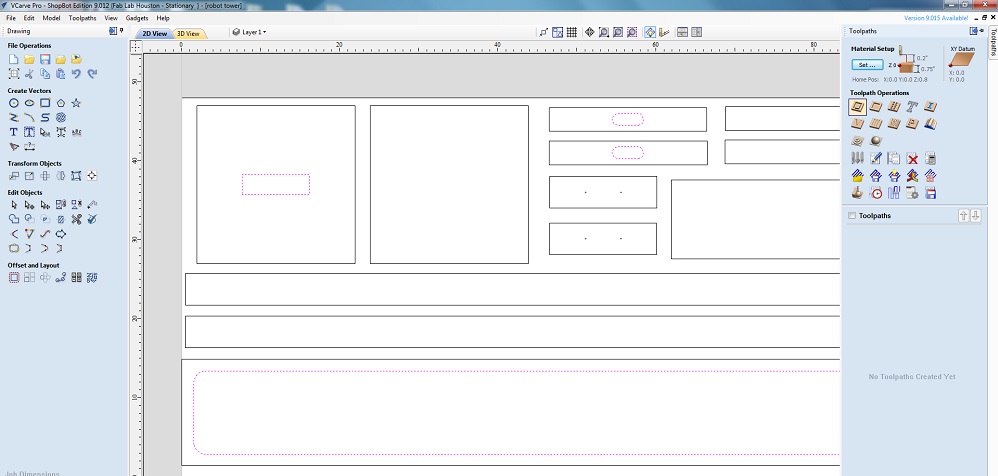This screenshot has width=998, height=476.
Task: Select the Draw Rectangle tool
Action: pyautogui.click(x=45, y=103)
